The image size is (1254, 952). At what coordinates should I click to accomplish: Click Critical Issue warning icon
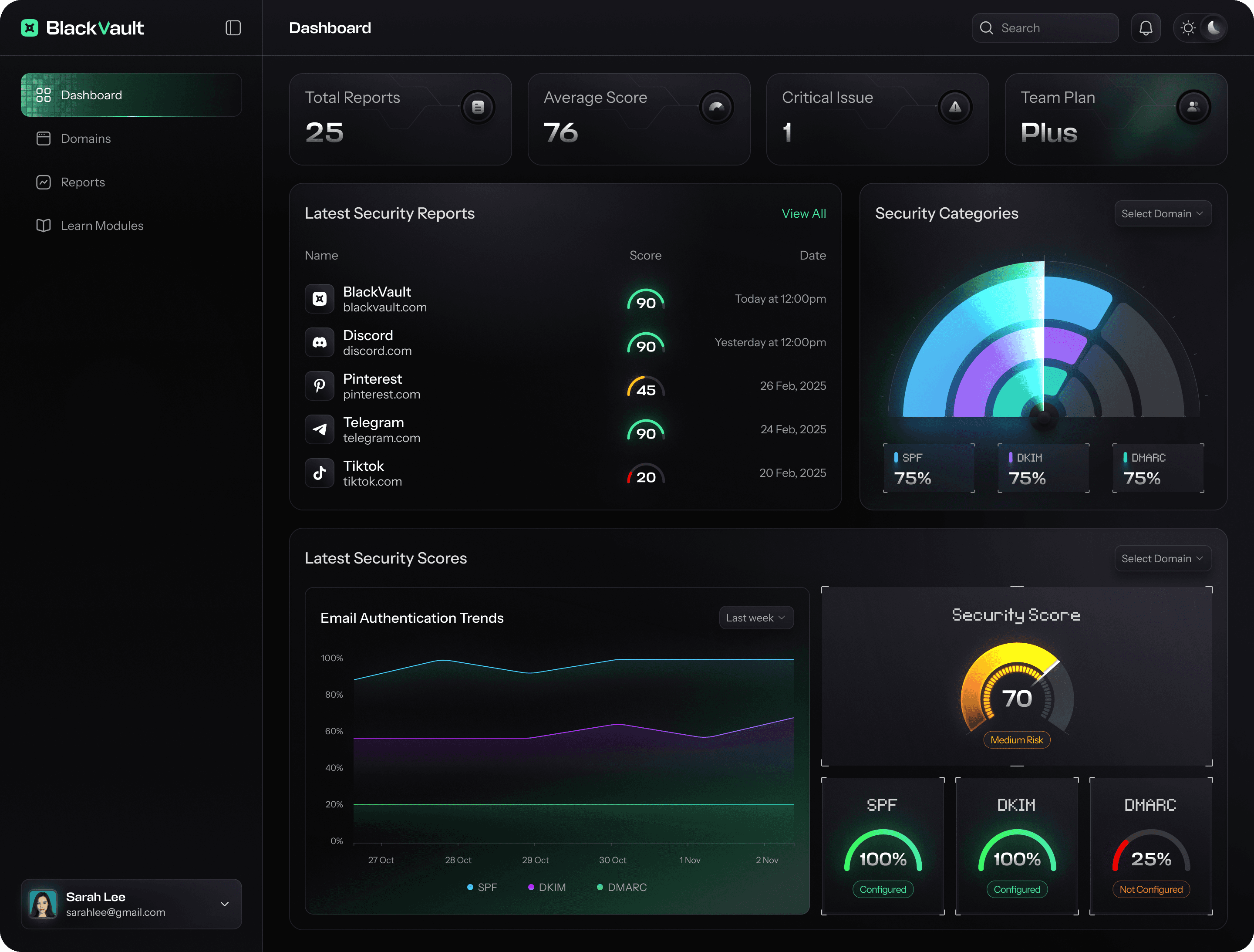(955, 107)
